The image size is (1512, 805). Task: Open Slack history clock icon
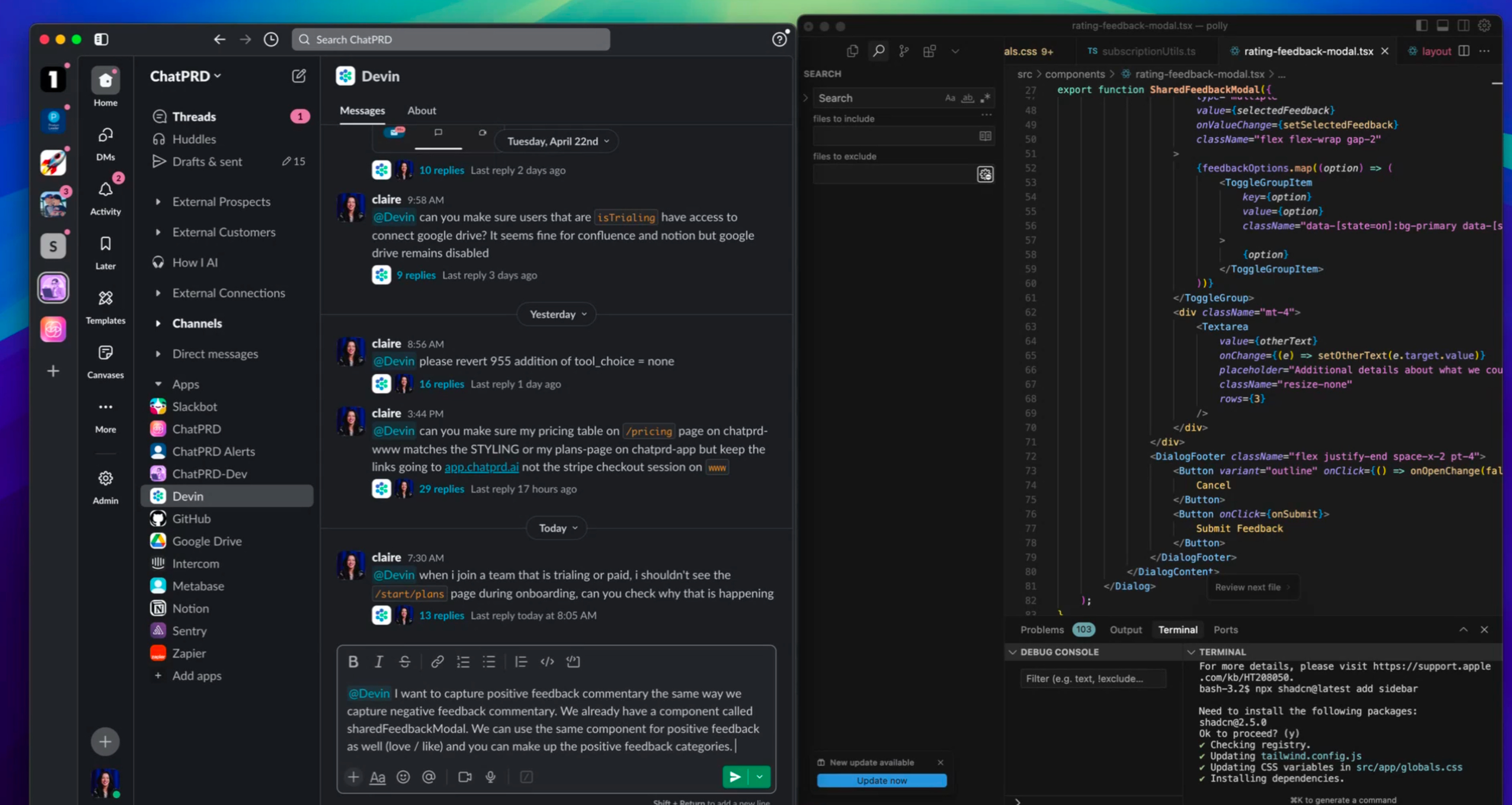271,39
